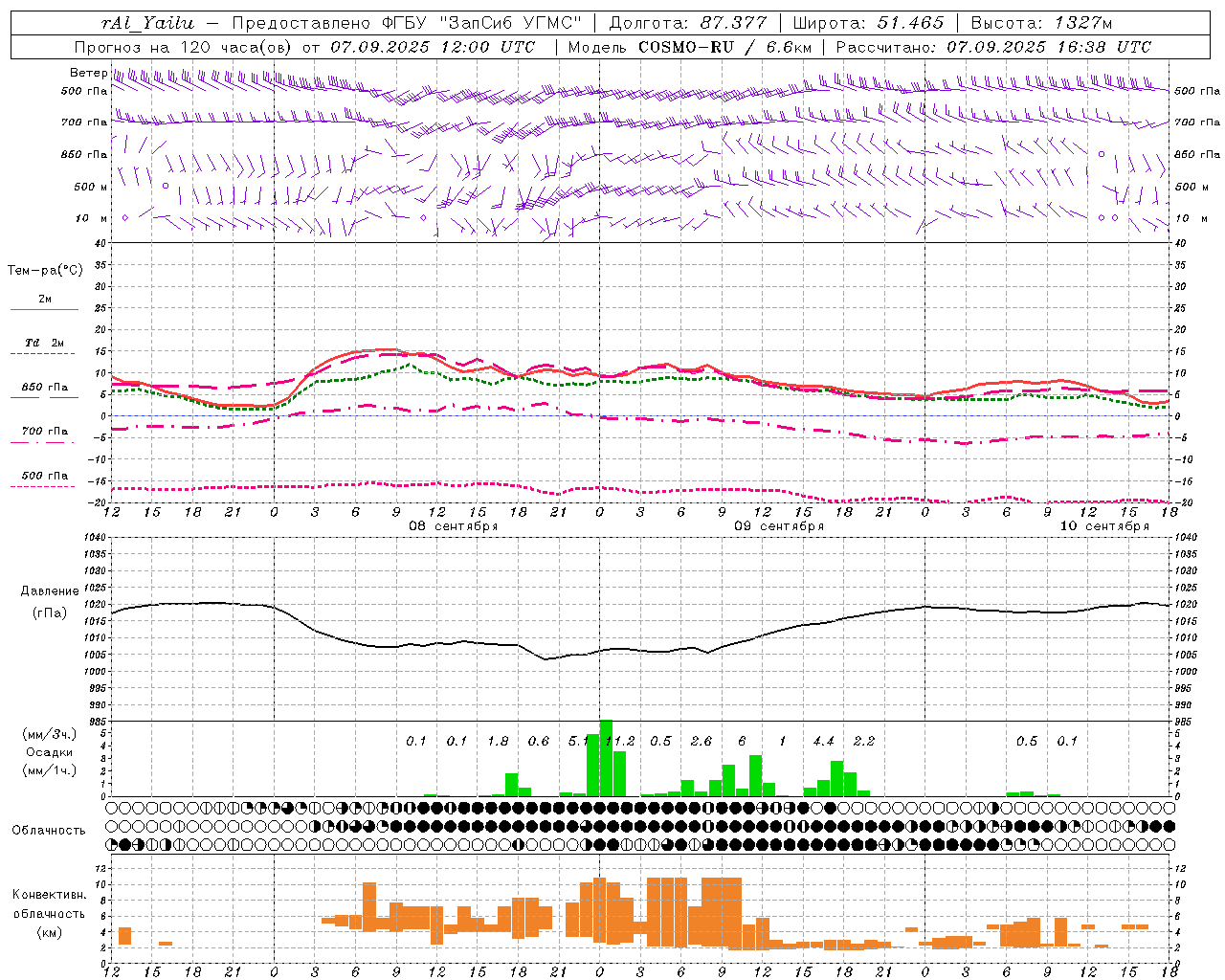The image size is (1225, 980).
Task: Click the 10 сентября date label
Action: [x=1104, y=526]
